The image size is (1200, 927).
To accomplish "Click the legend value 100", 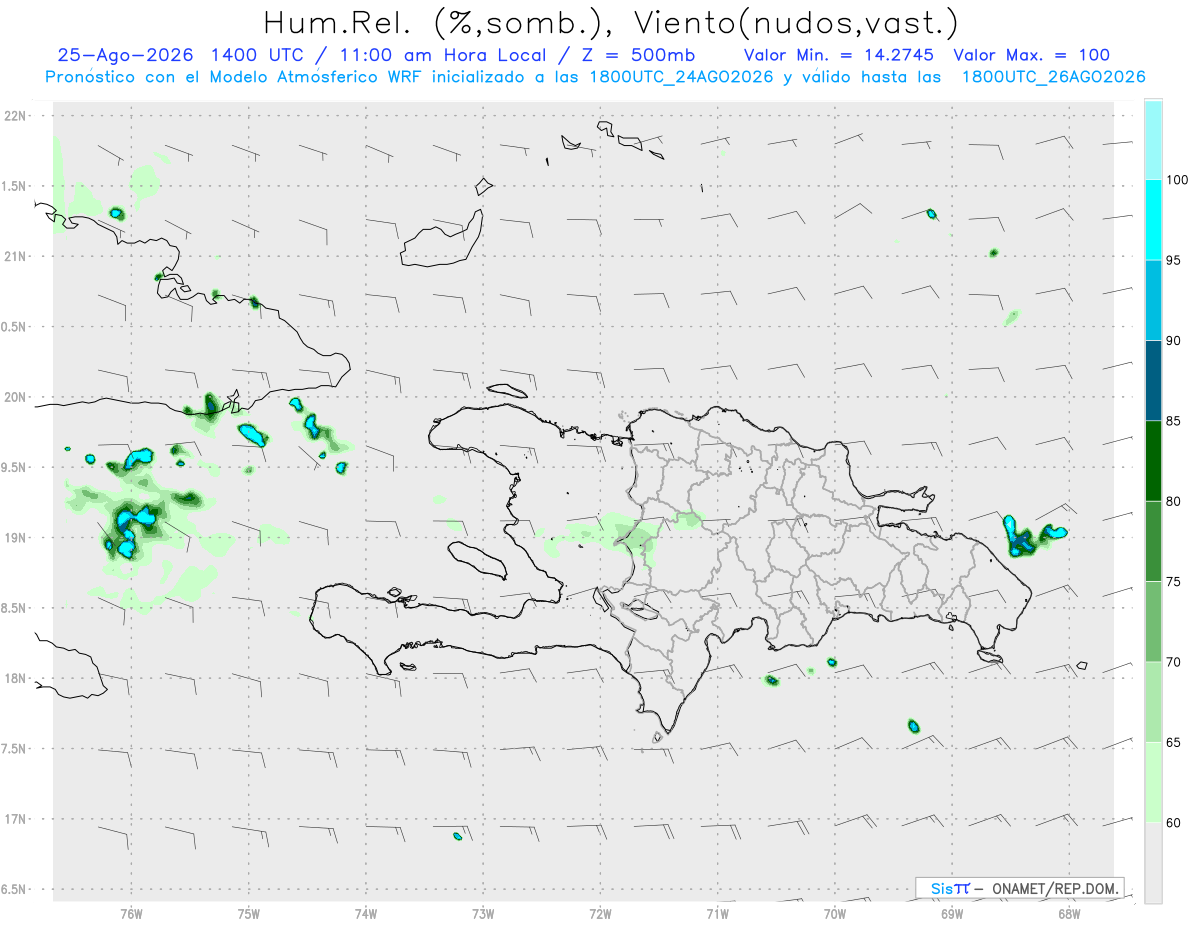I will tap(1177, 180).
